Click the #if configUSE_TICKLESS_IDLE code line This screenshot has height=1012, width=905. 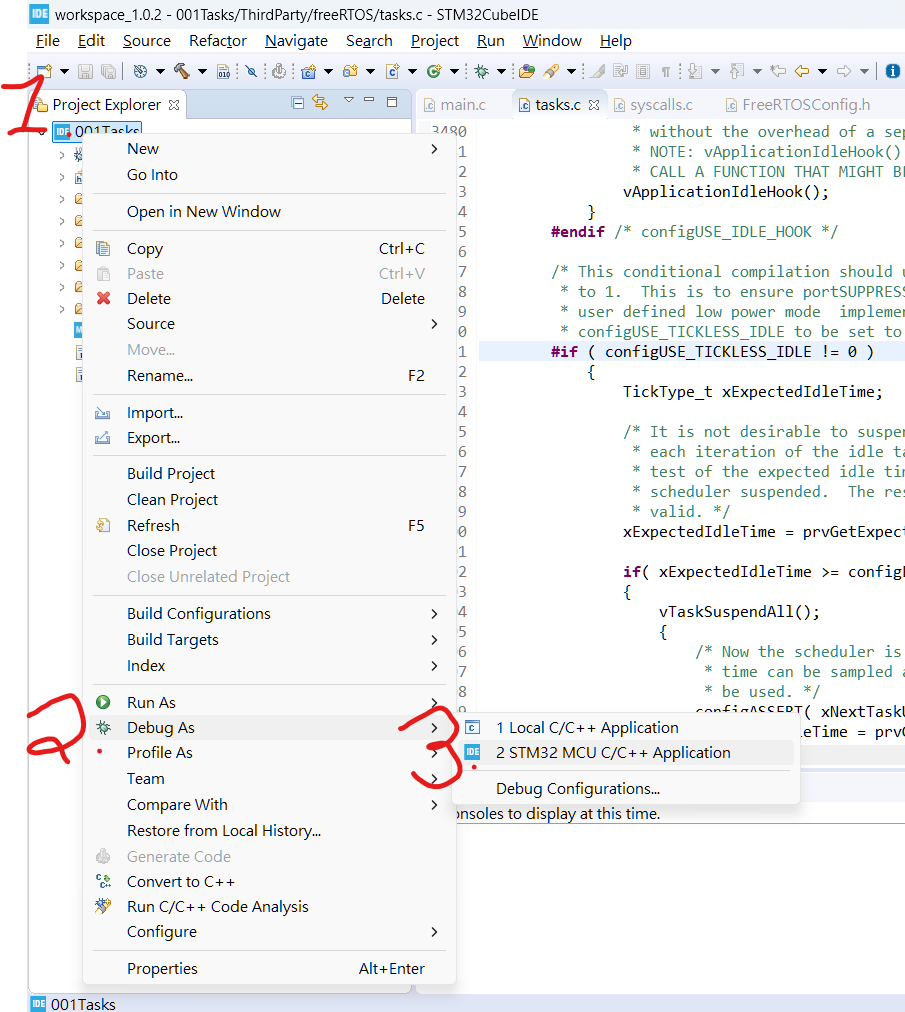pos(712,352)
